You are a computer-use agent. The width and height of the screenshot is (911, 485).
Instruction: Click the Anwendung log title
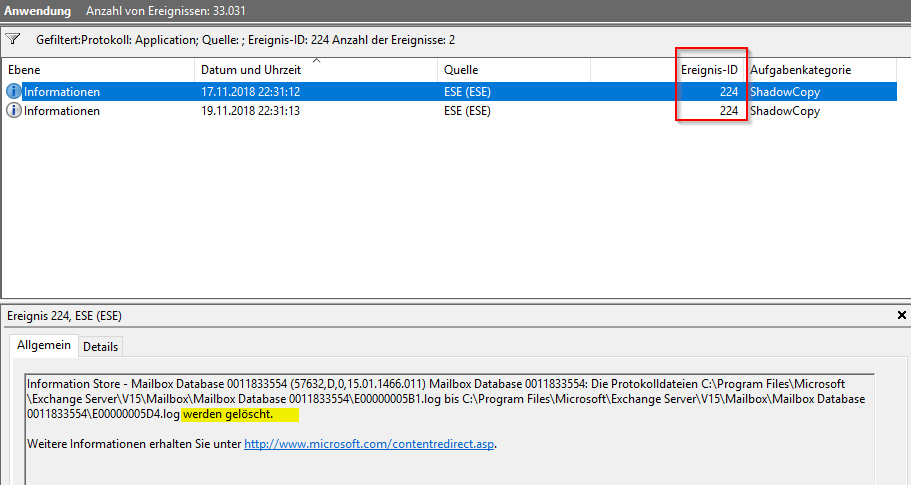click(36, 11)
